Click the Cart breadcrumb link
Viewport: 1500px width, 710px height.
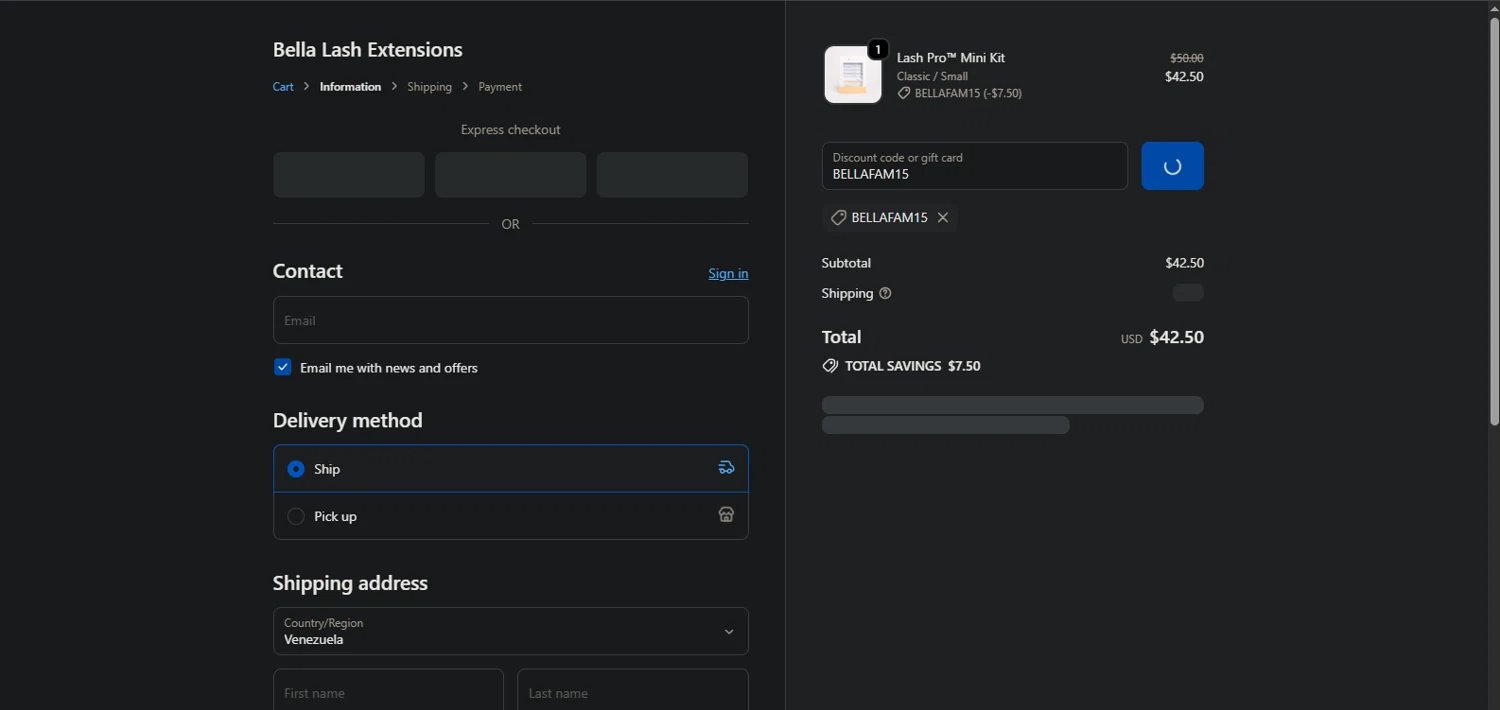coord(283,87)
